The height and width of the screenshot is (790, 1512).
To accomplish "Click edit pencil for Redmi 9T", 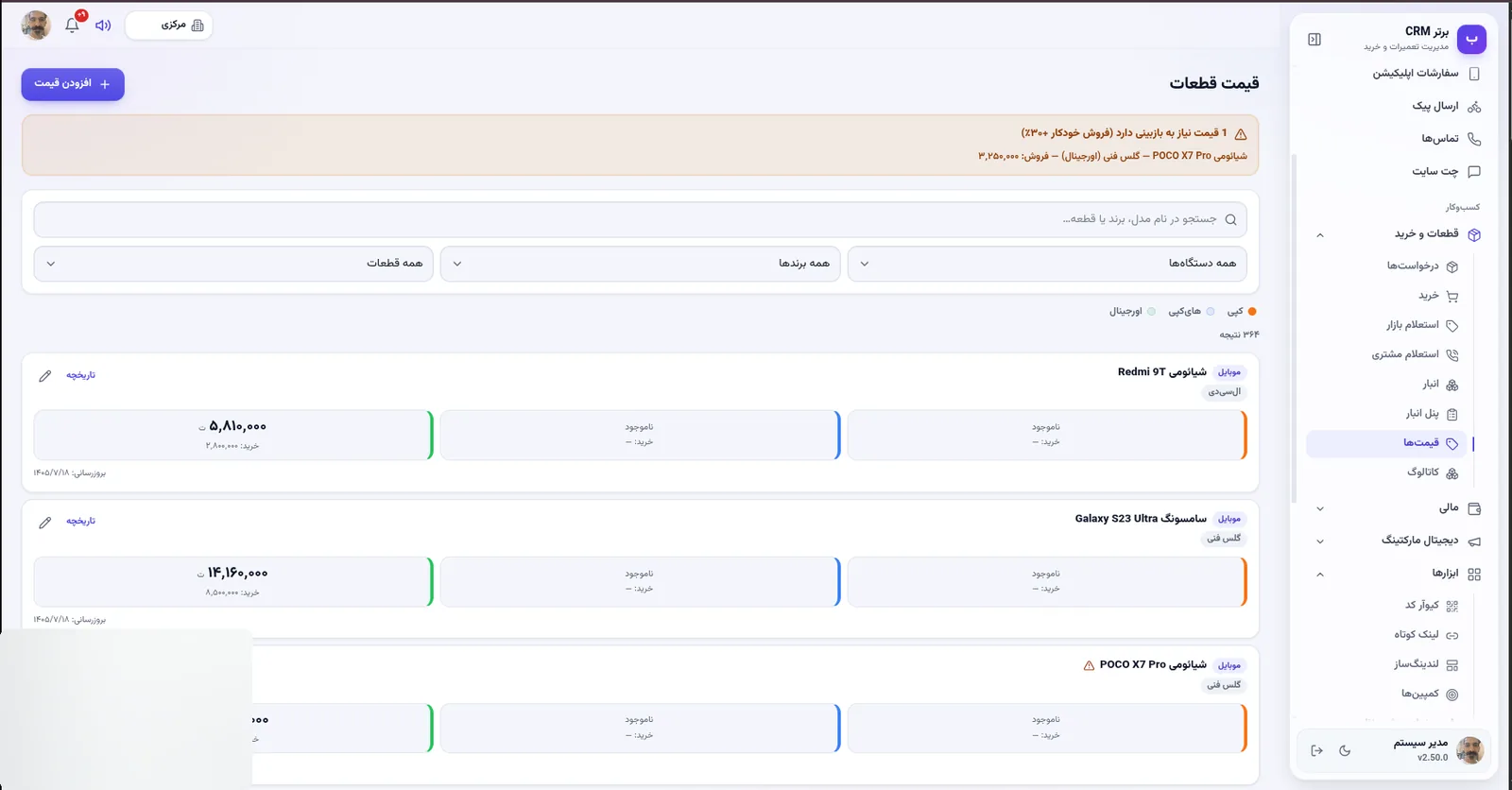I will [44, 376].
